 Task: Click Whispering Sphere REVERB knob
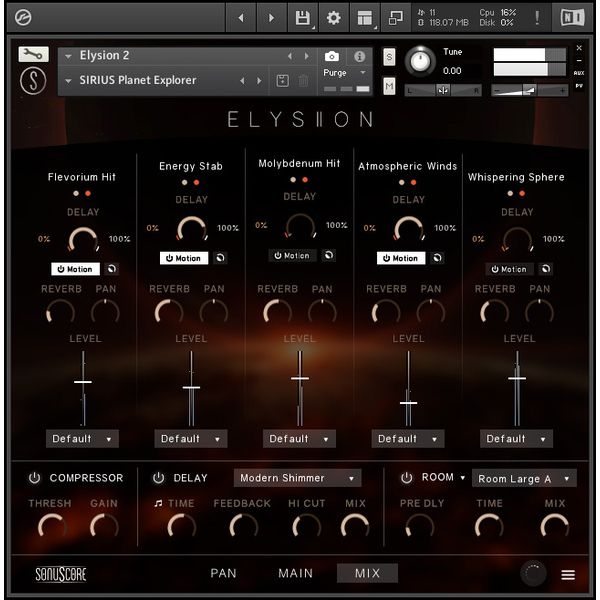[x=494, y=311]
